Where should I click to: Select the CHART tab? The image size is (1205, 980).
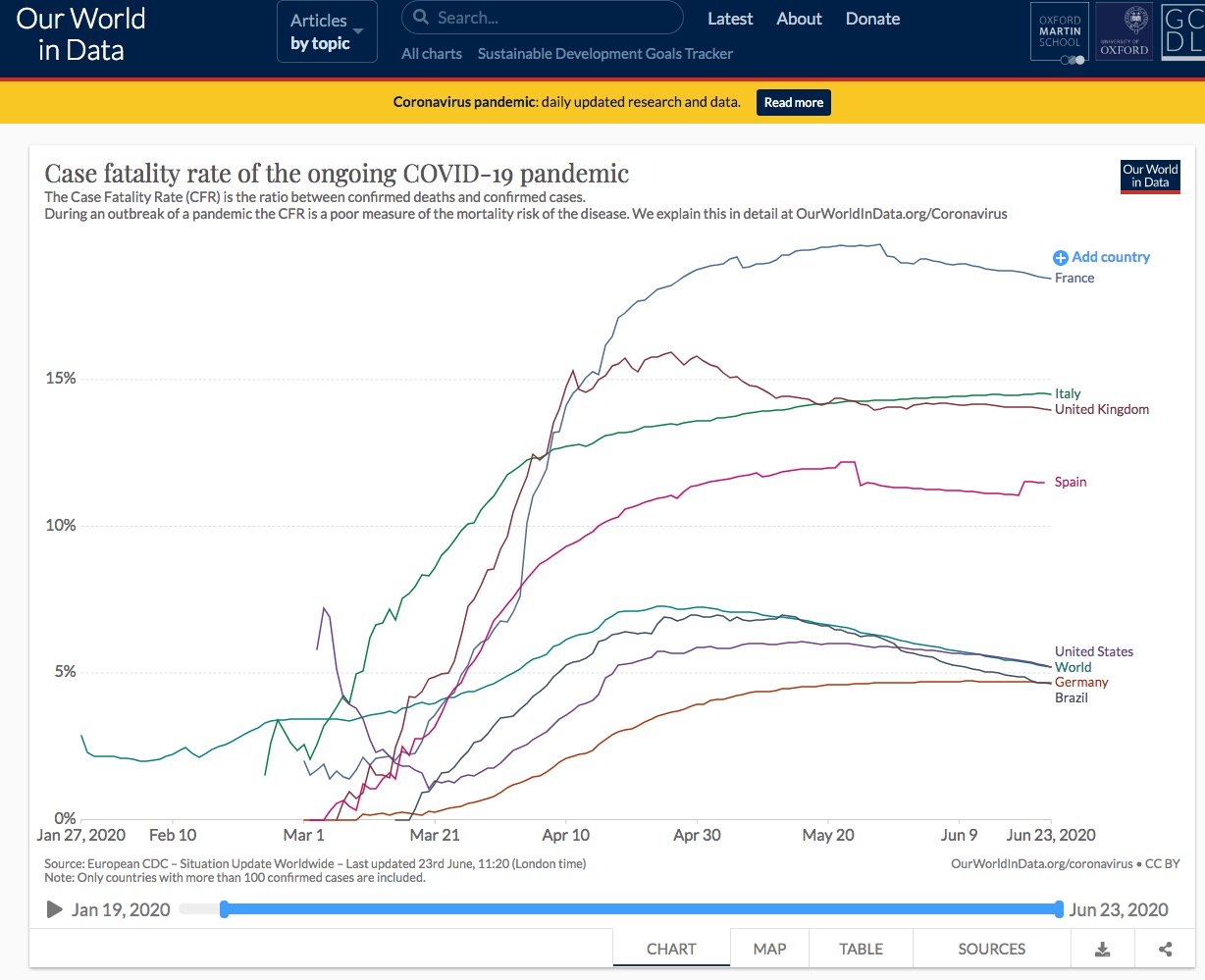pyautogui.click(x=671, y=949)
